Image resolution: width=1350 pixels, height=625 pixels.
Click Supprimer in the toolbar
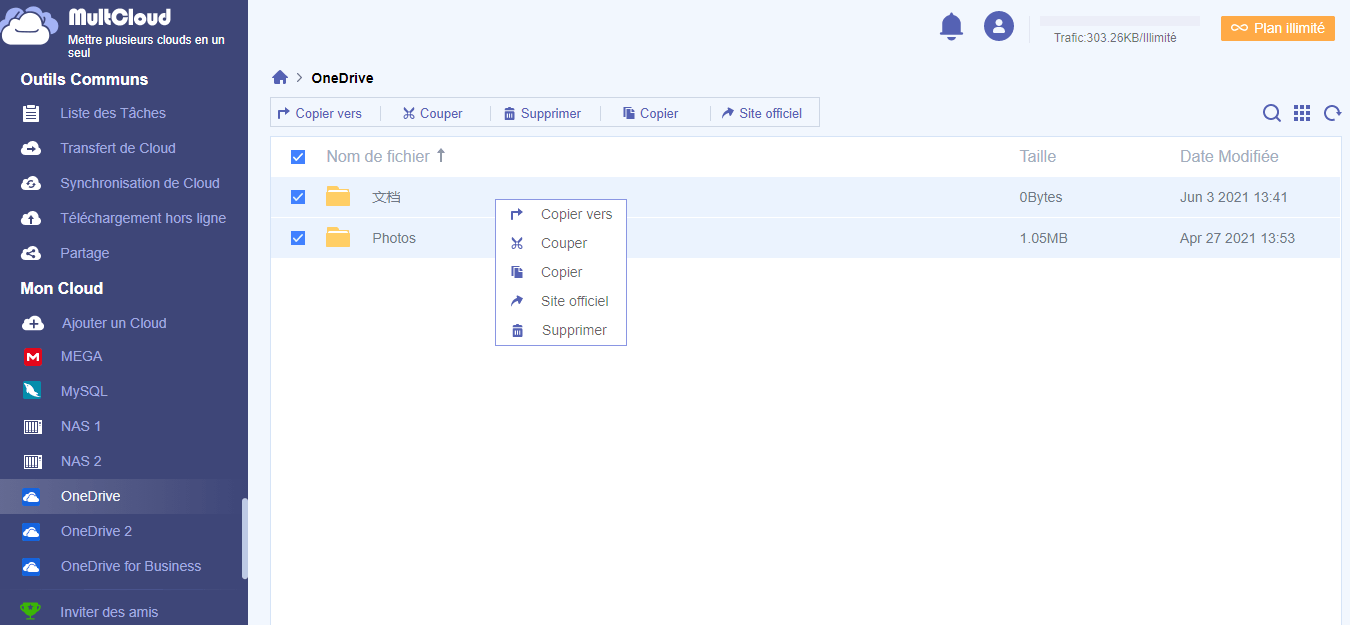(x=542, y=113)
